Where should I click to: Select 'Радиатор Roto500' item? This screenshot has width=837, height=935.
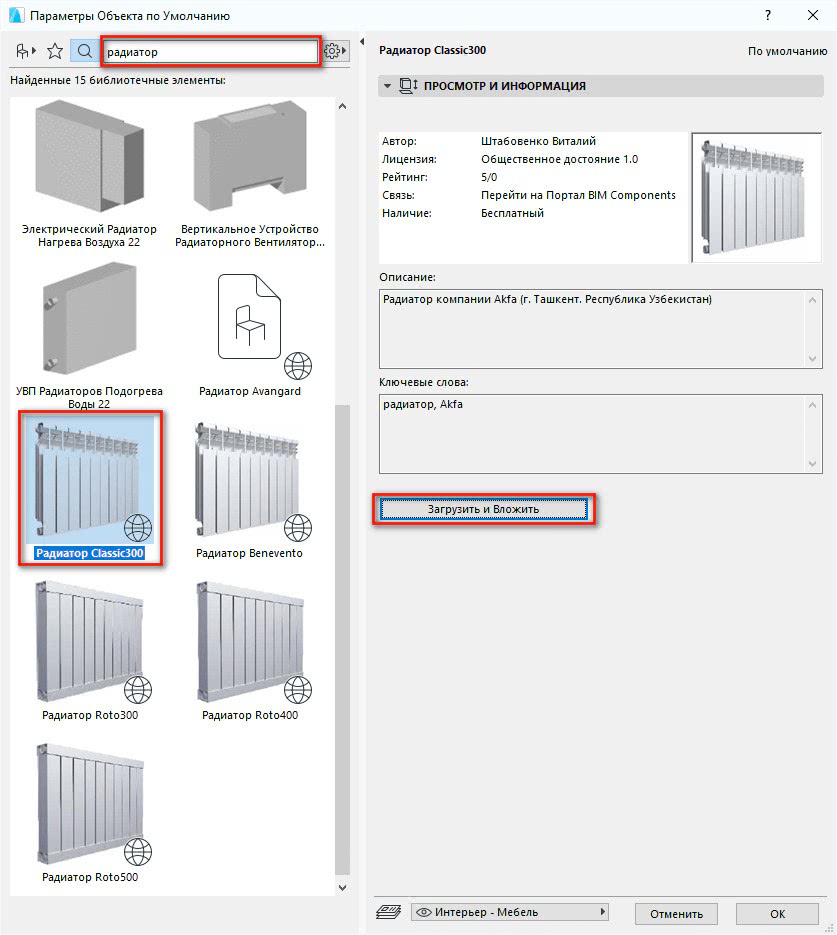point(90,807)
